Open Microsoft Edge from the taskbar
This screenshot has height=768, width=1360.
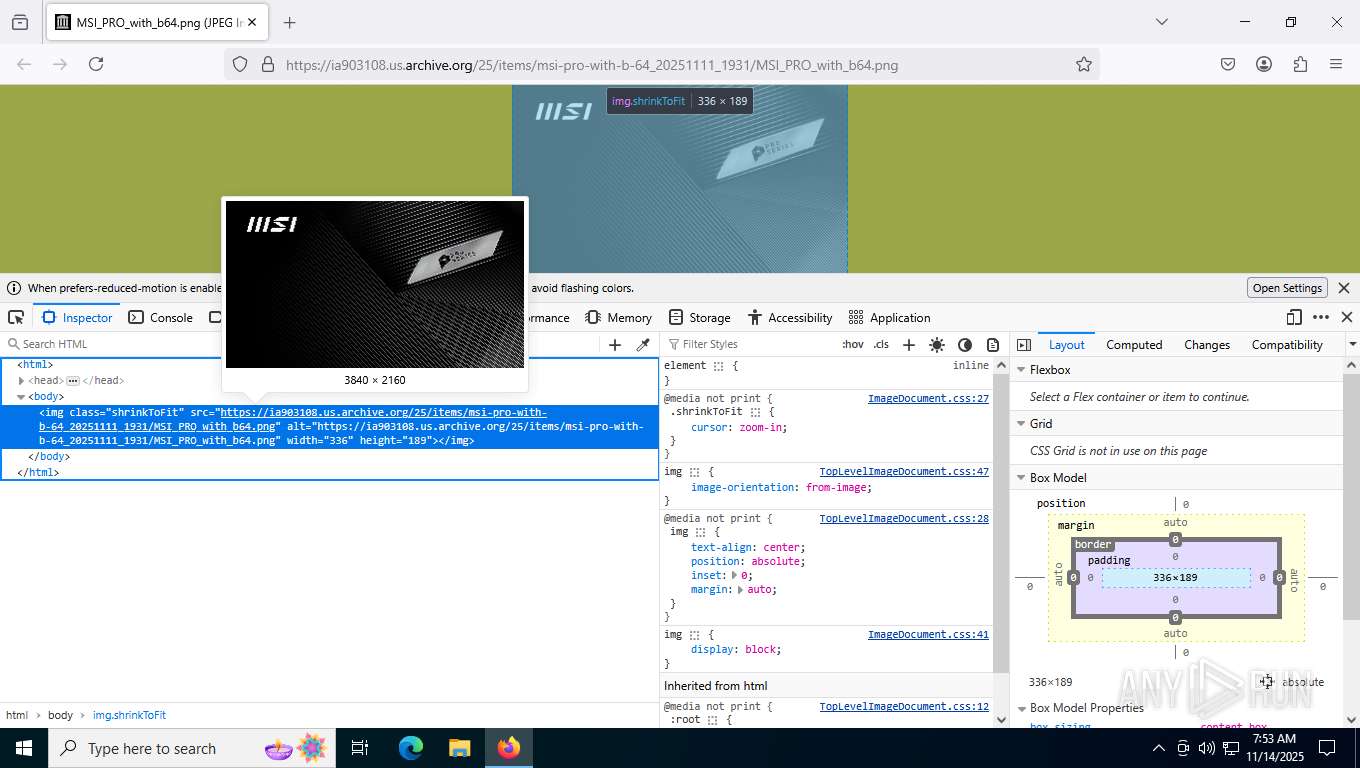coord(411,748)
